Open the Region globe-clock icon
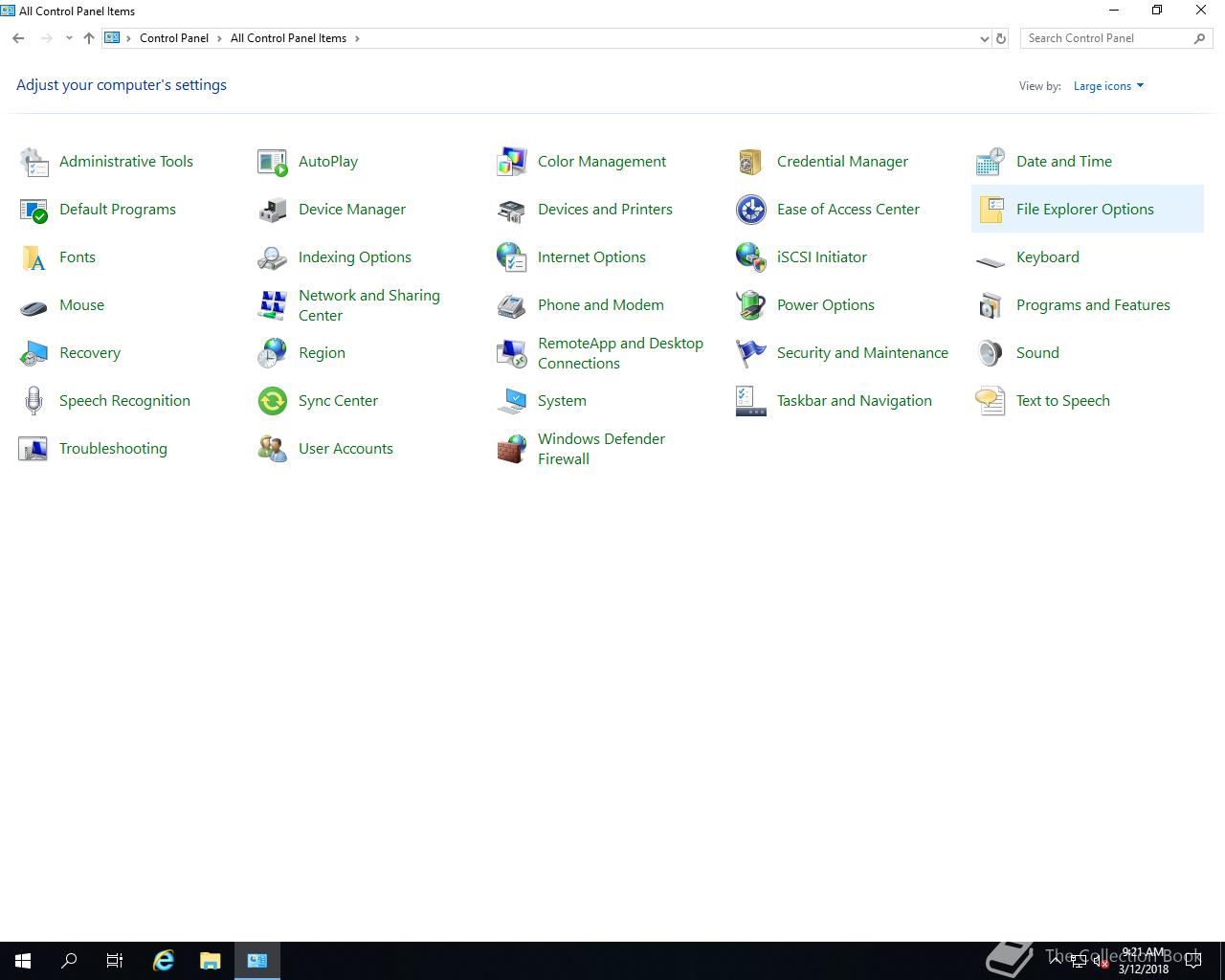The width and height of the screenshot is (1225, 980). [273, 353]
